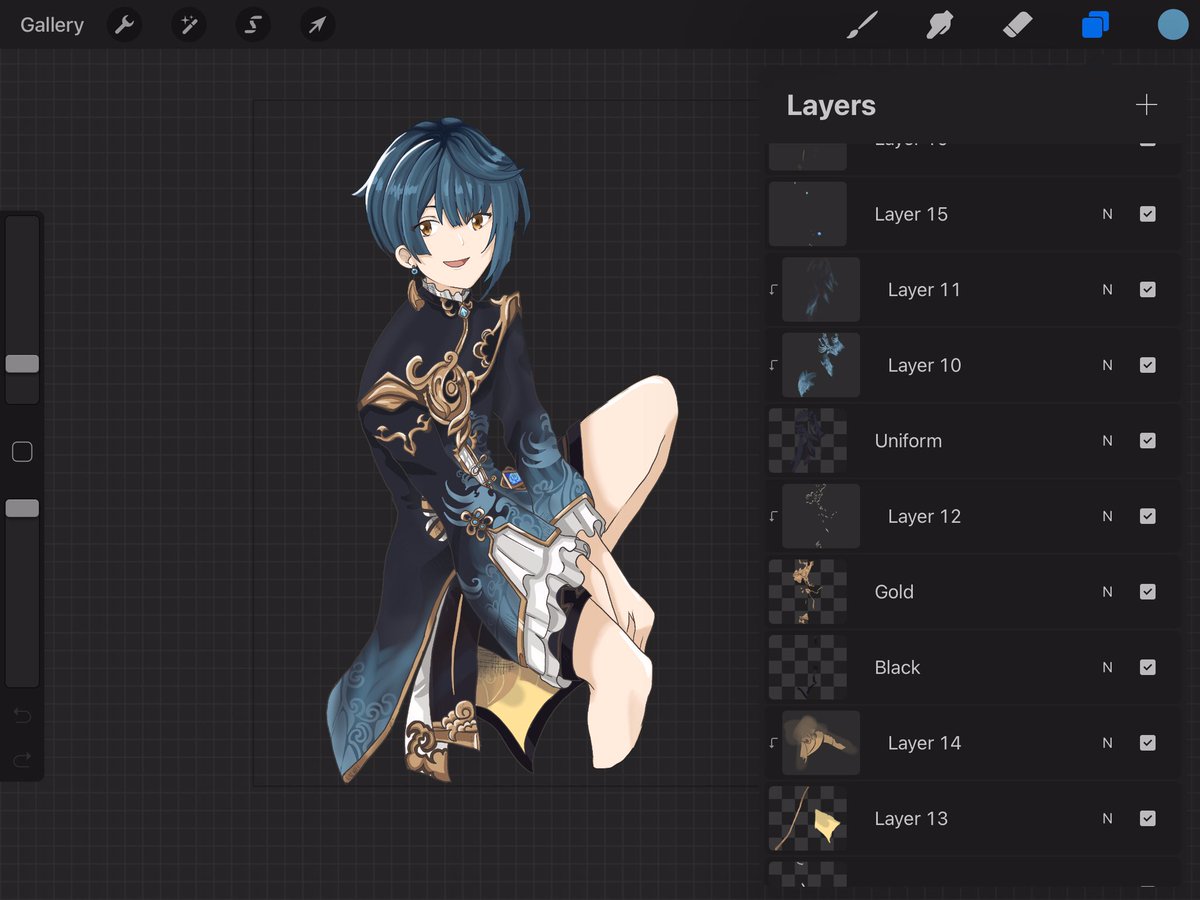
Task: Select the Brush tool
Action: coord(862,25)
